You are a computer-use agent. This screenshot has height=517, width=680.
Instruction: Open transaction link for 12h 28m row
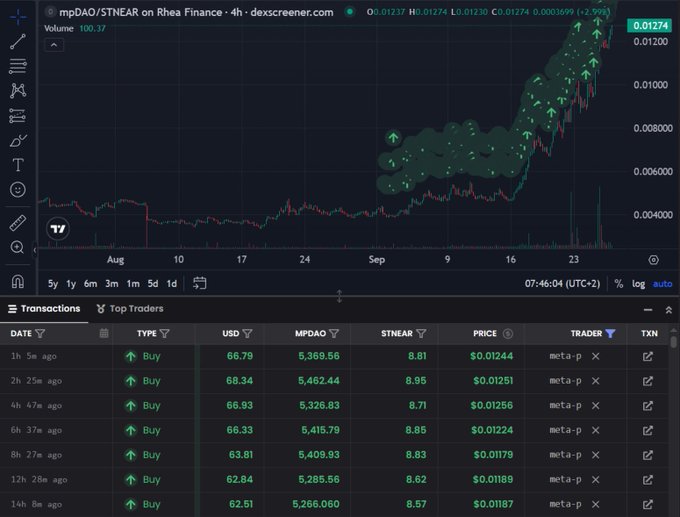tap(647, 480)
